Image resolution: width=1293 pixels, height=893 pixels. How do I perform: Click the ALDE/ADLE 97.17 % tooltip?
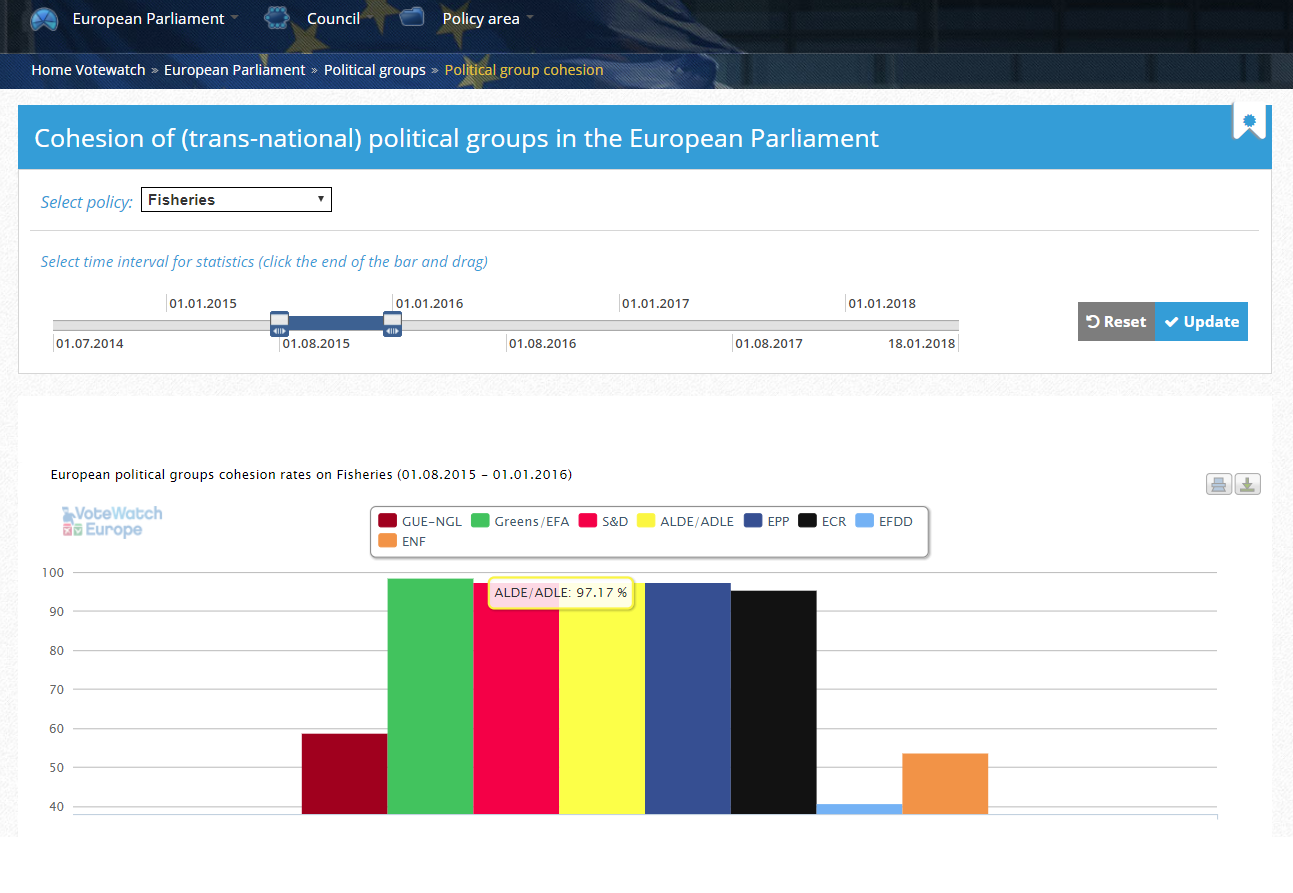[561, 593]
